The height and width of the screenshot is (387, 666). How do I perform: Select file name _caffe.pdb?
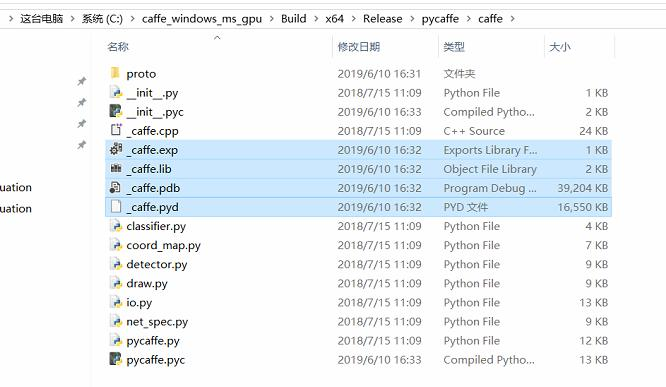[153, 188]
